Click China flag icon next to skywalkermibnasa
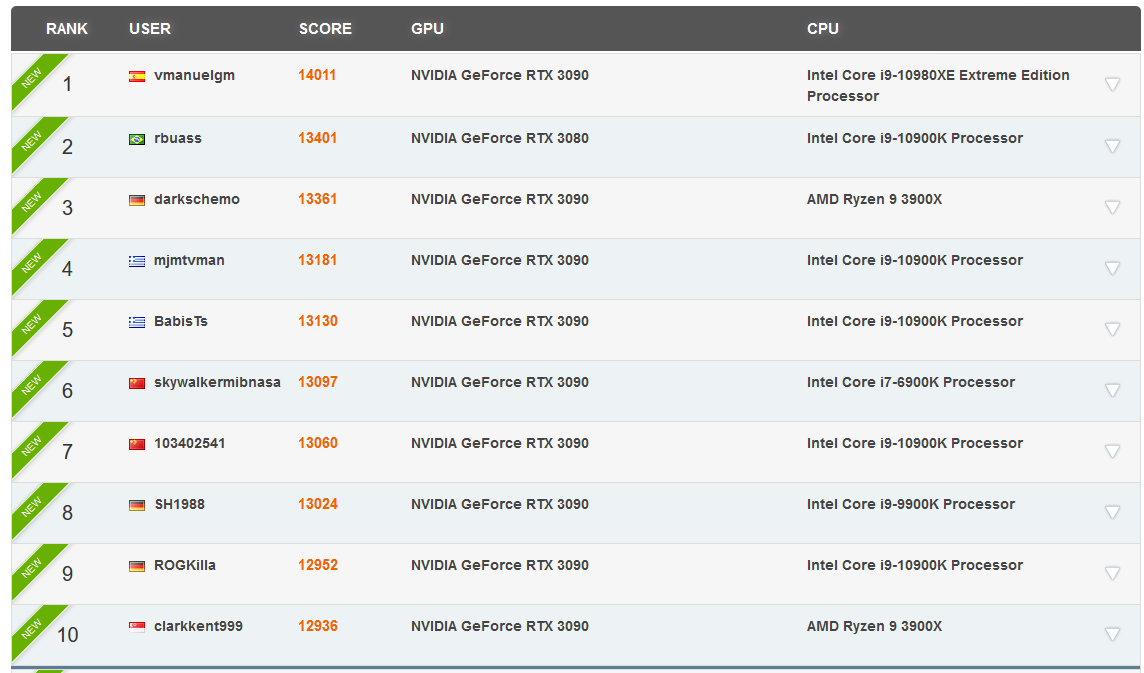1144x673 pixels. pyautogui.click(x=136, y=383)
